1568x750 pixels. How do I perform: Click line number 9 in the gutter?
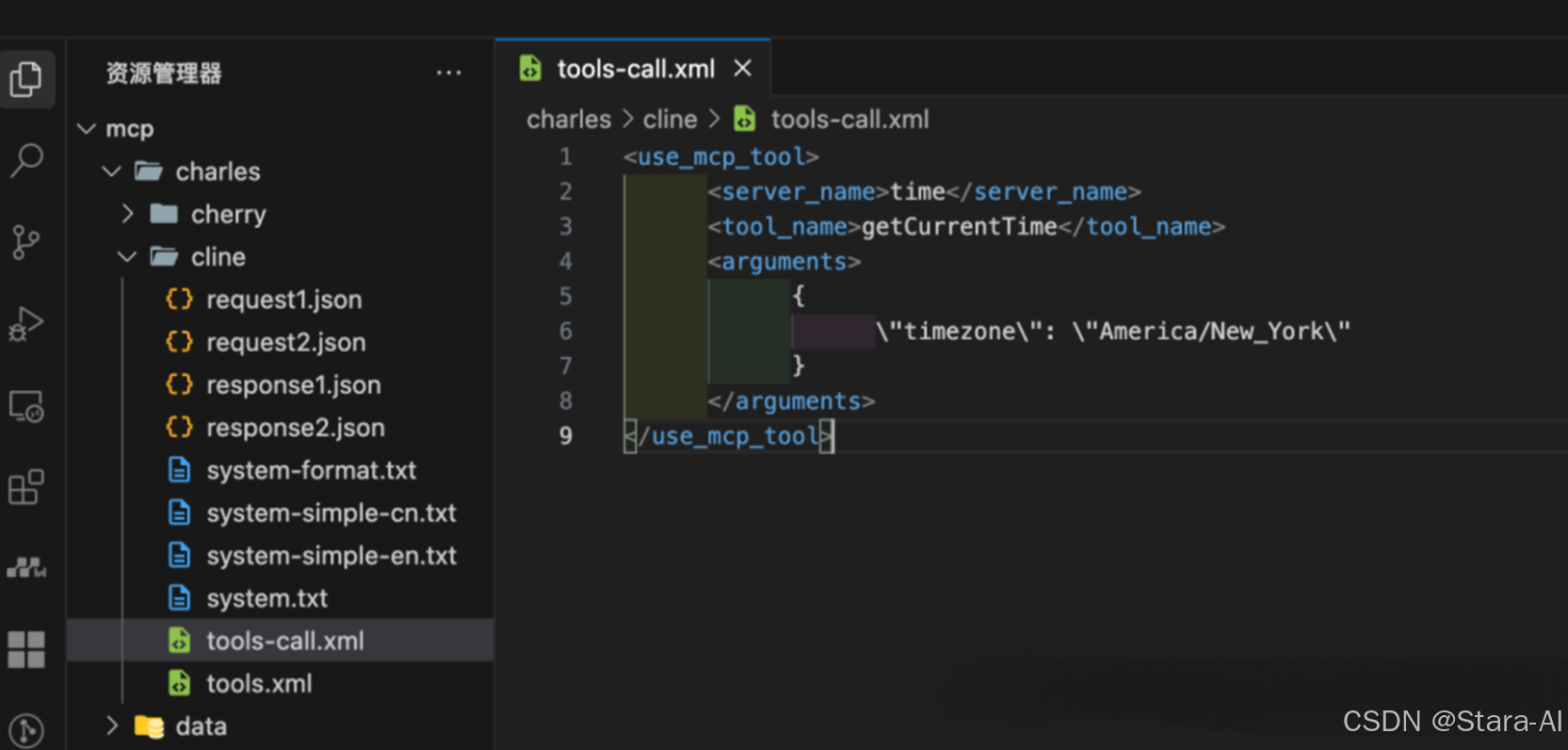pyautogui.click(x=566, y=435)
